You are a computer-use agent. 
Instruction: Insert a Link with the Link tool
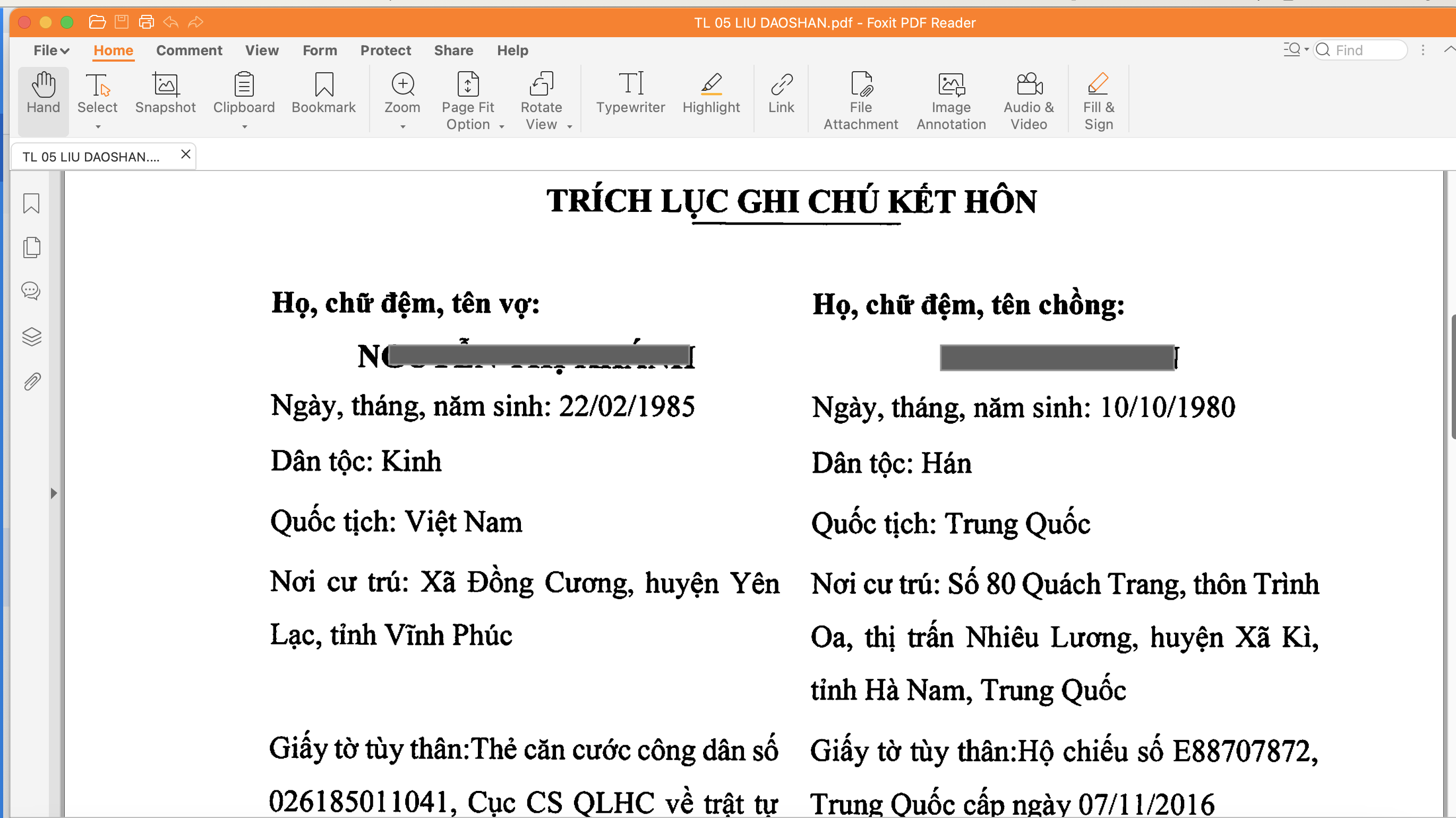[x=781, y=95]
